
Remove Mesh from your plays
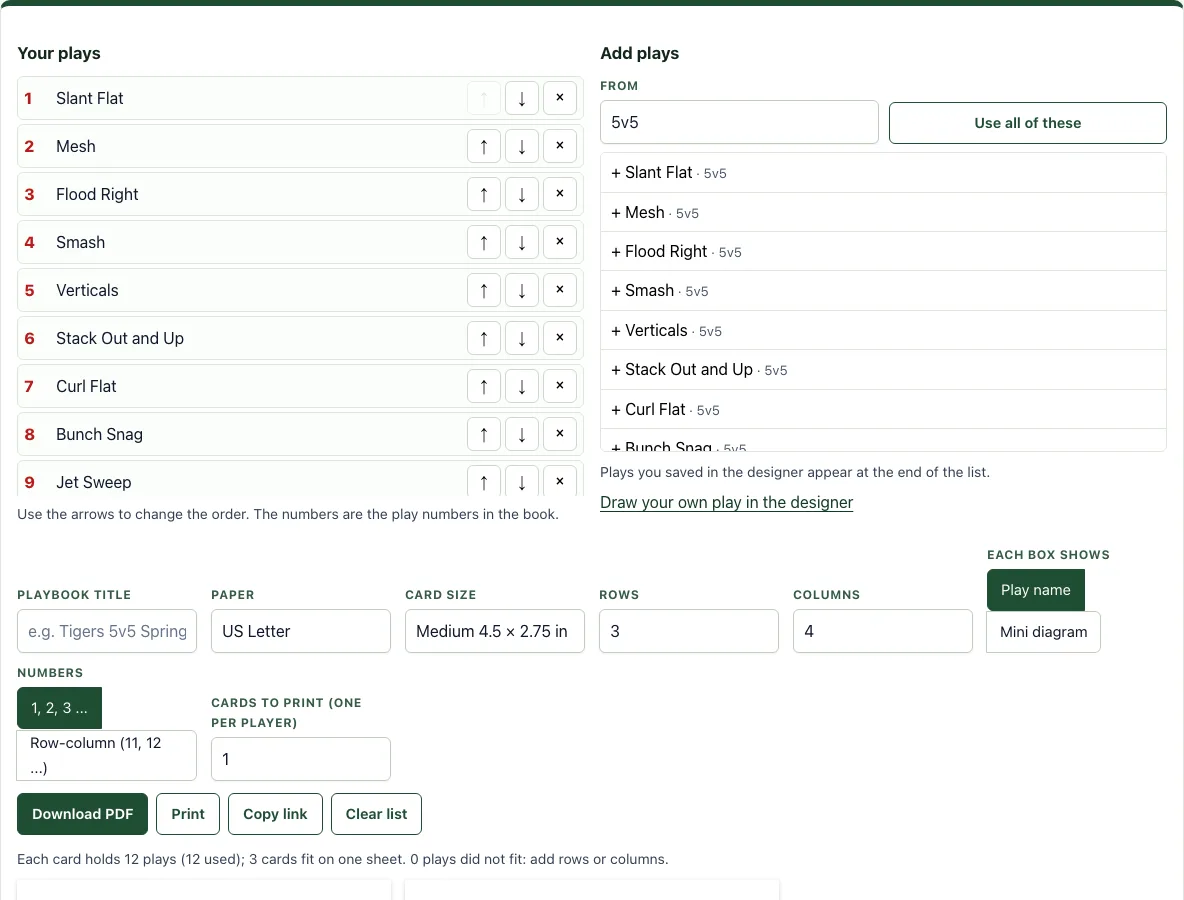pyautogui.click(x=560, y=146)
